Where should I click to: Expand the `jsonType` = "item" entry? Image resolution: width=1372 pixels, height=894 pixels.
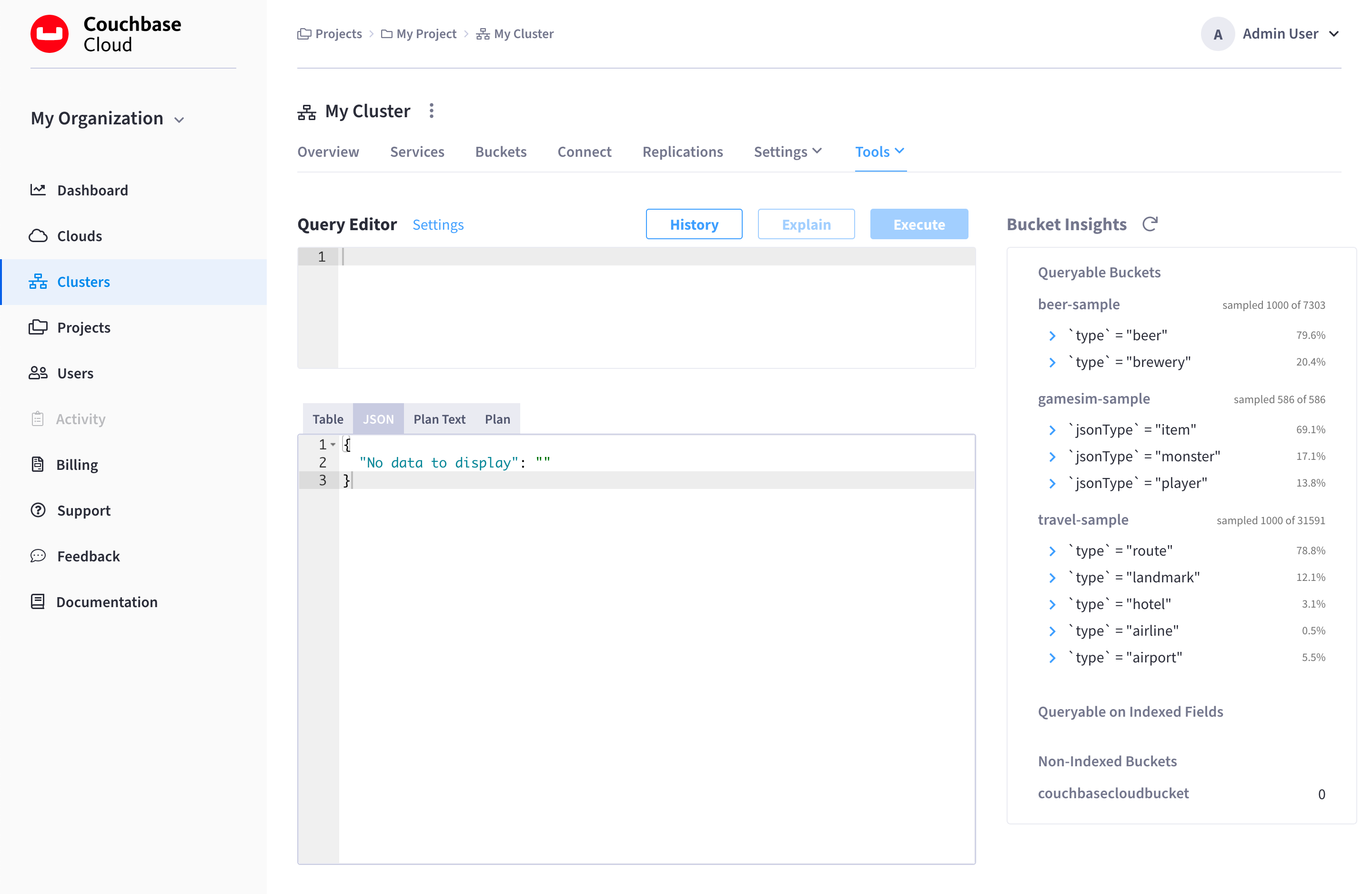click(1052, 430)
